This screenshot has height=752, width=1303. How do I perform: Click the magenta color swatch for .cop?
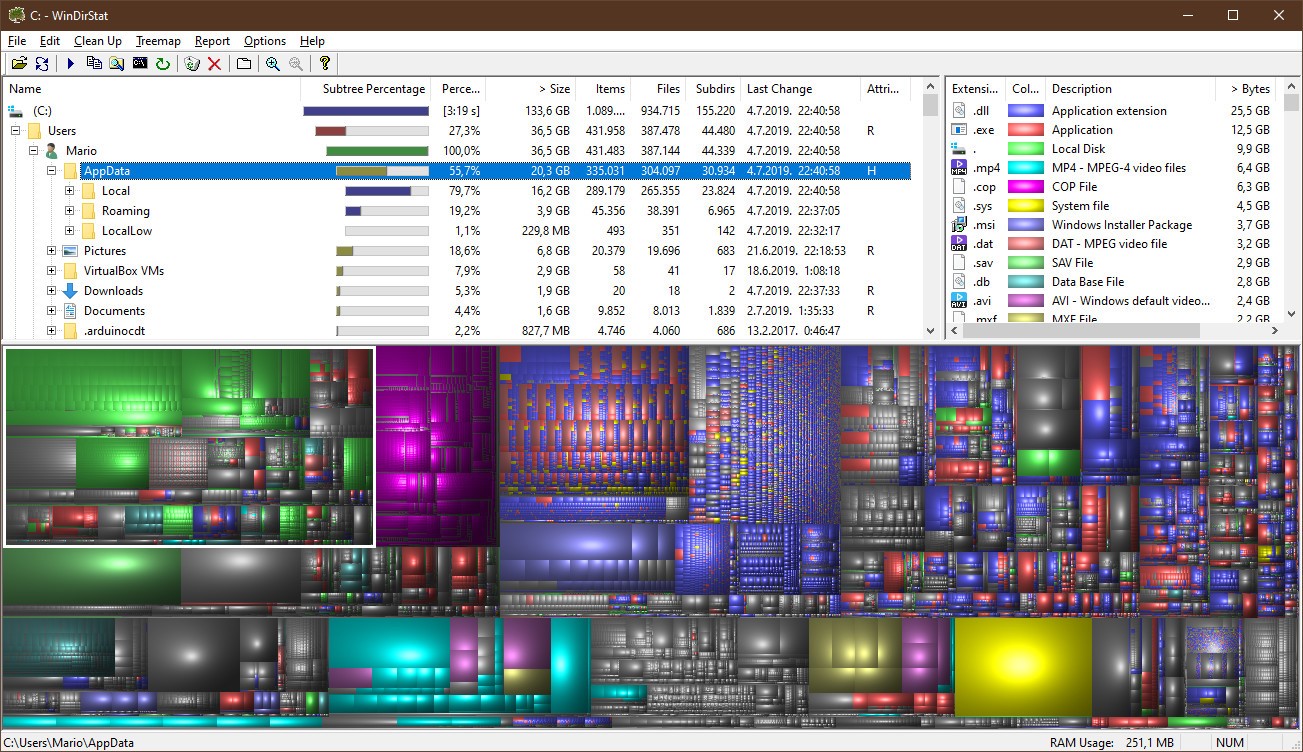(x=1026, y=187)
